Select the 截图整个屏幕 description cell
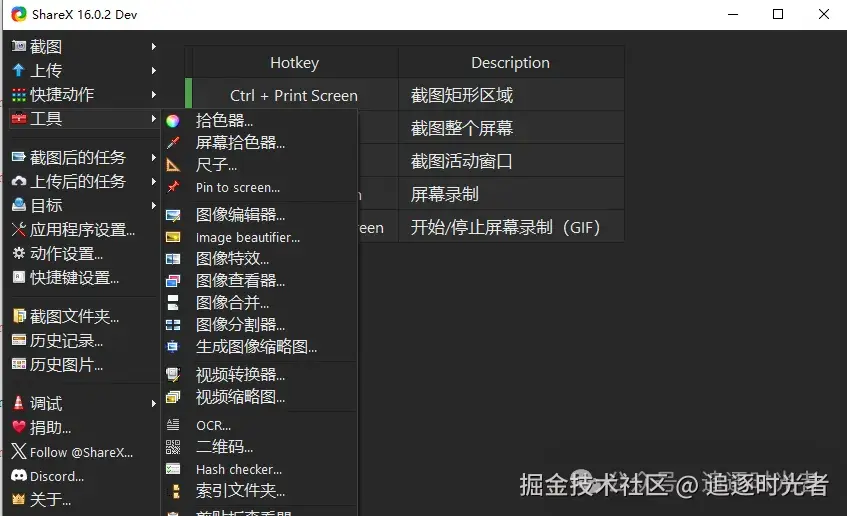 click(511, 128)
